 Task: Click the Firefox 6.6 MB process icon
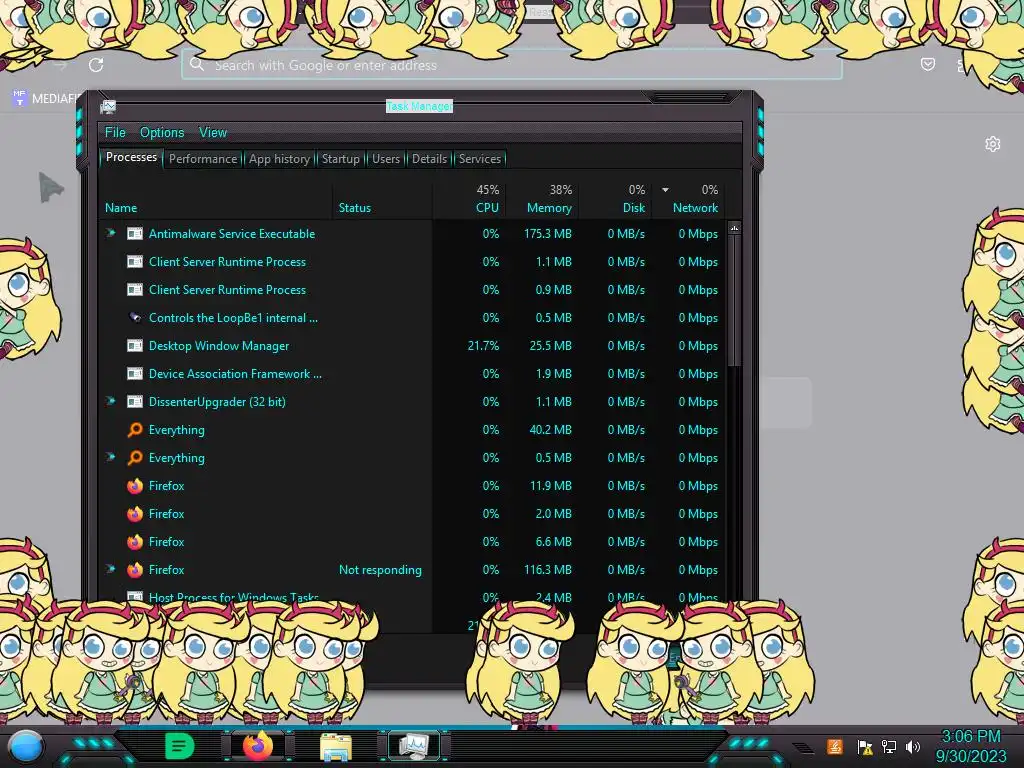135,541
